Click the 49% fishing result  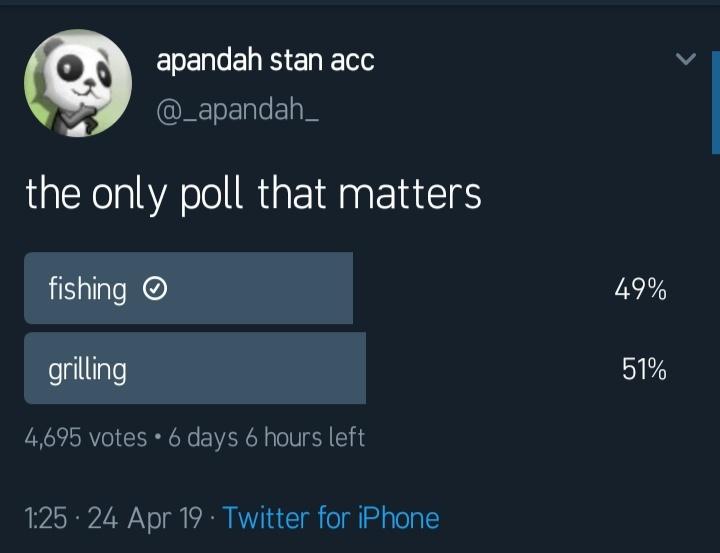click(x=641, y=290)
